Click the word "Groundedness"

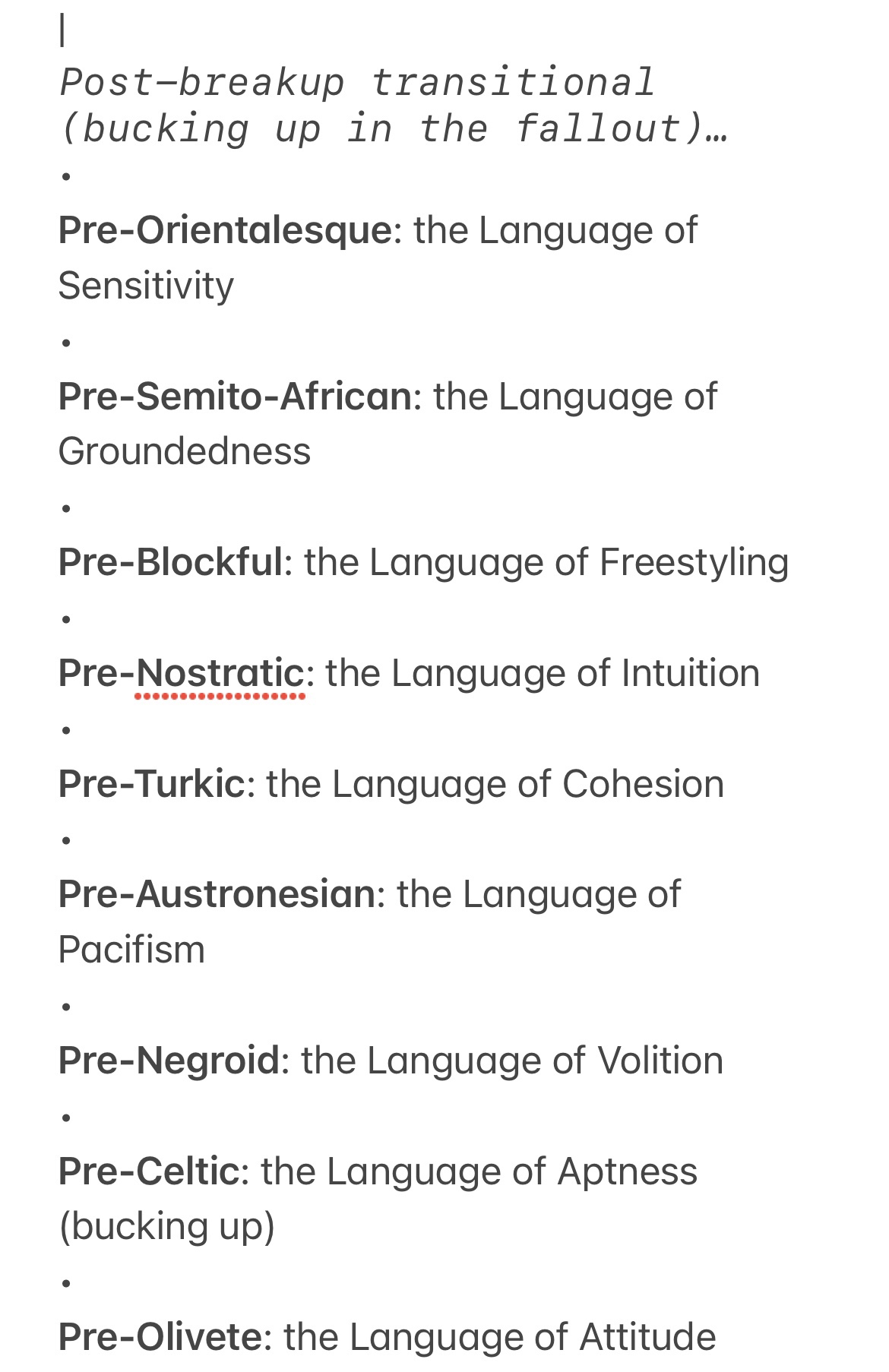(x=185, y=451)
